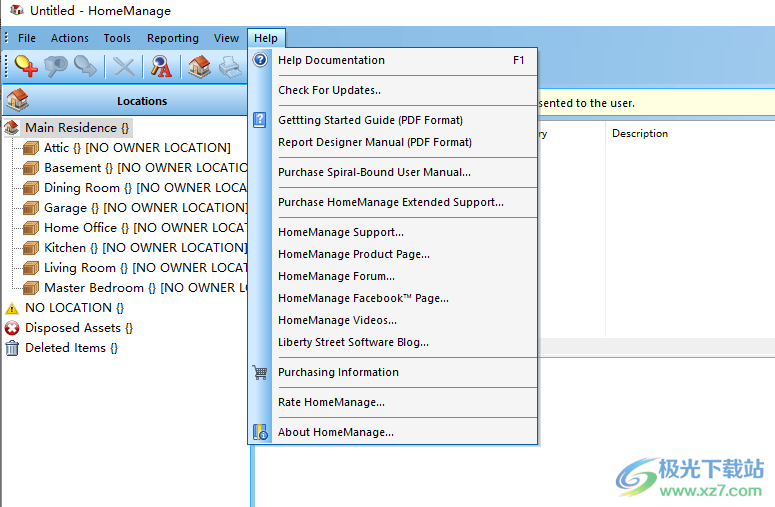Select Deleted Items label in tree
Image resolution: width=775 pixels, height=507 pixels.
(72, 348)
